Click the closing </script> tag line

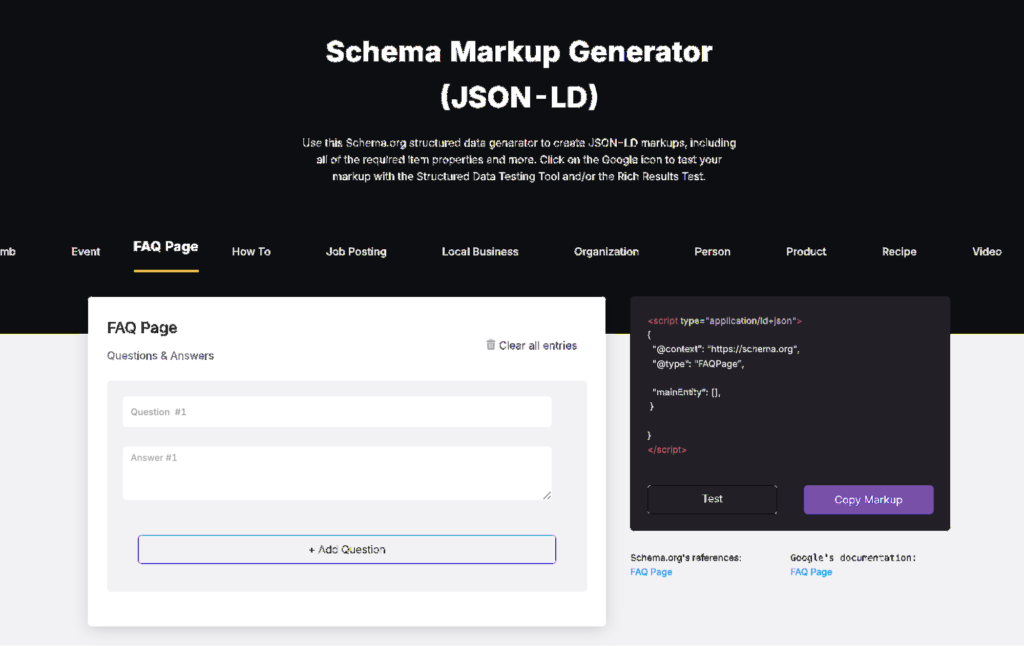[667, 449]
